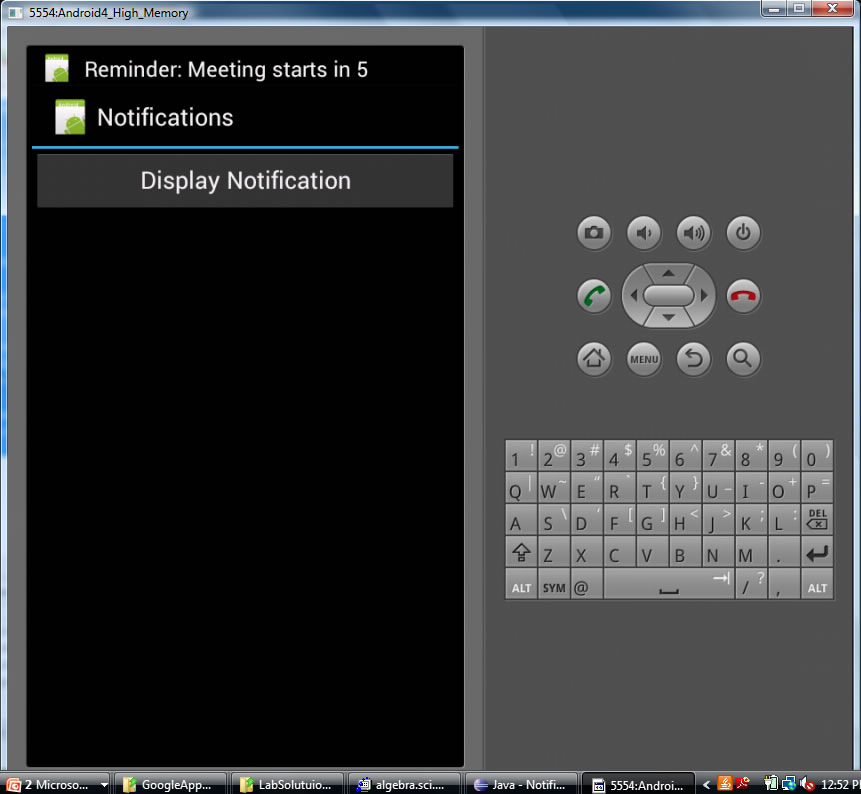Toggle the SYM key on keyboard
The height and width of the screenshot is (794, 861).
point(554,587)
